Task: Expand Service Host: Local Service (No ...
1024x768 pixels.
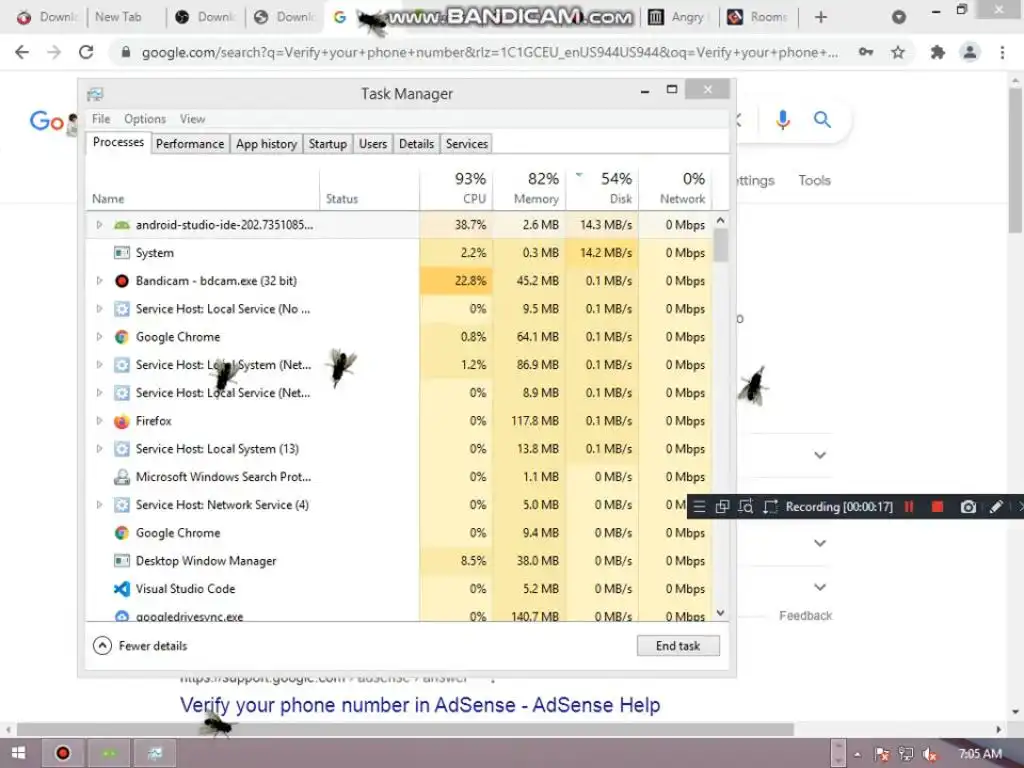Action: (99, 309)
